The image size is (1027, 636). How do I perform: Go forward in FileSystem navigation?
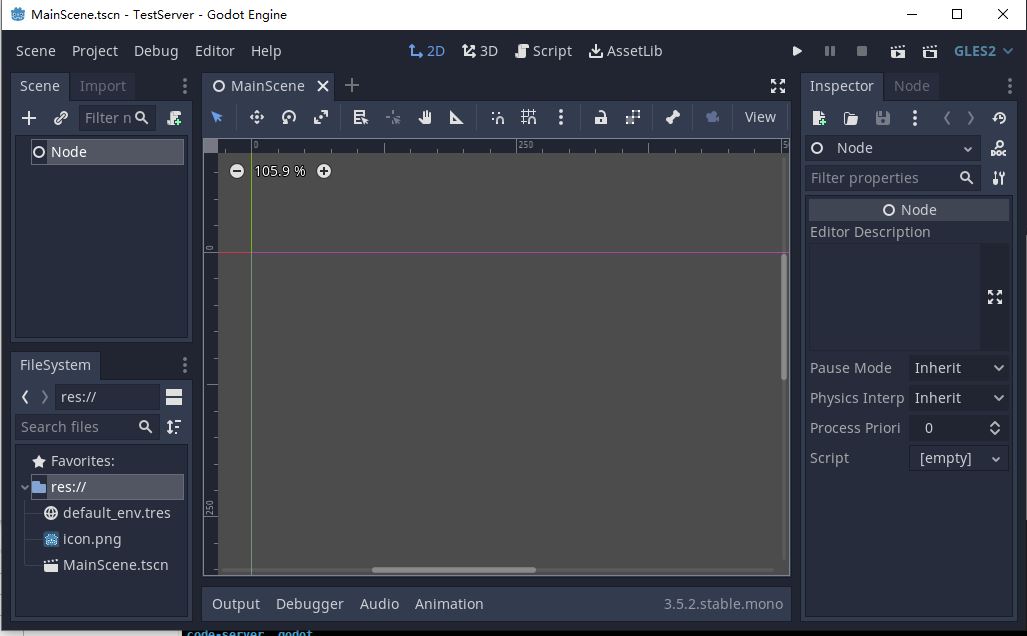point(45,397)
